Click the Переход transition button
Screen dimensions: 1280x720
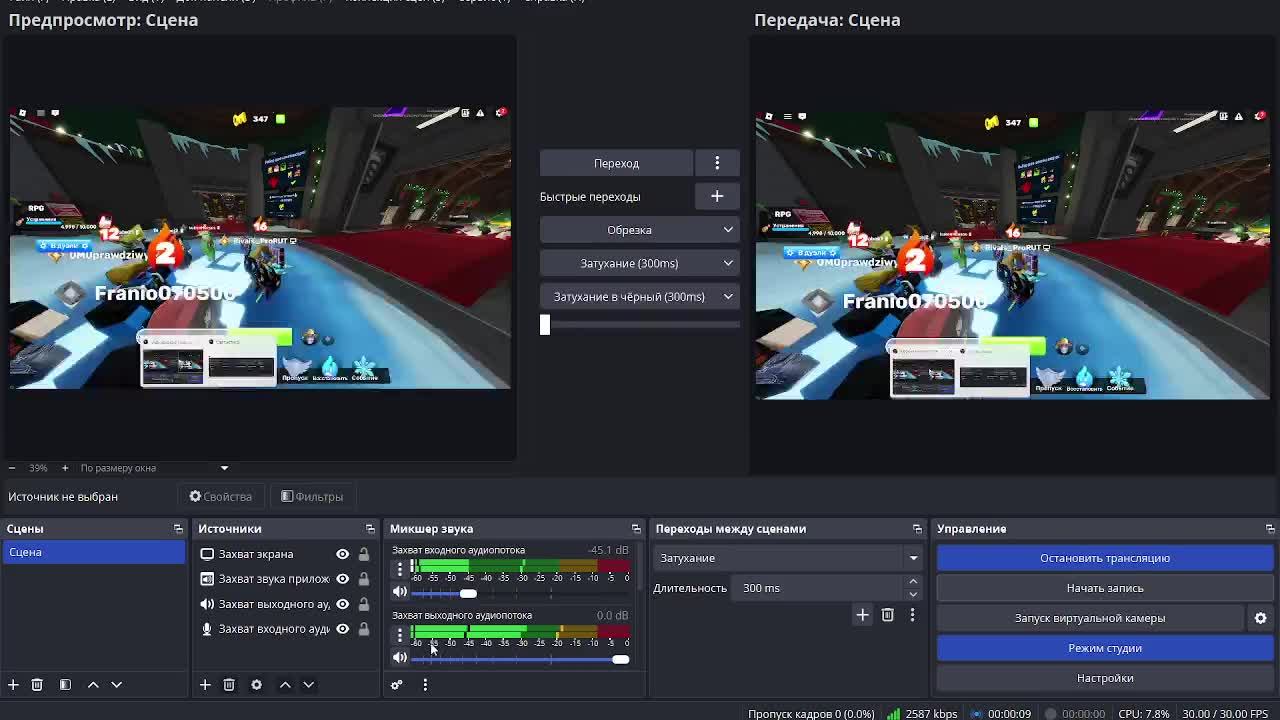pos(616,163)
